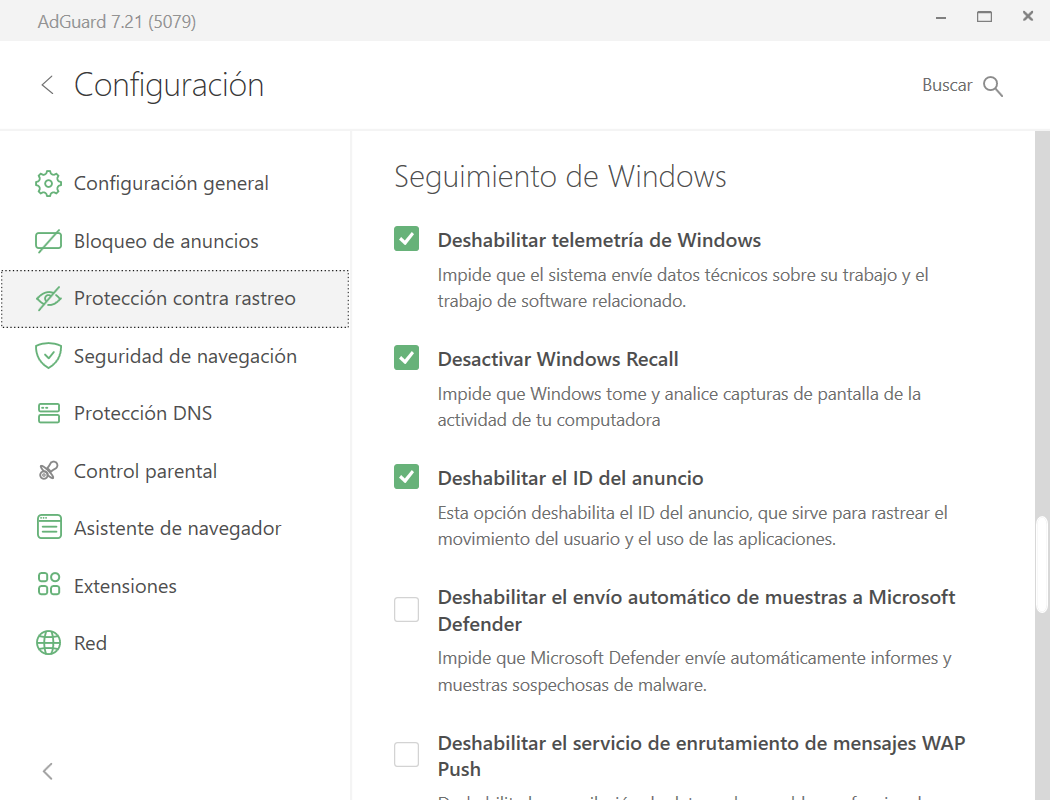Close the AdGuard window
1050x800 pixels.
pos(1028,16)
